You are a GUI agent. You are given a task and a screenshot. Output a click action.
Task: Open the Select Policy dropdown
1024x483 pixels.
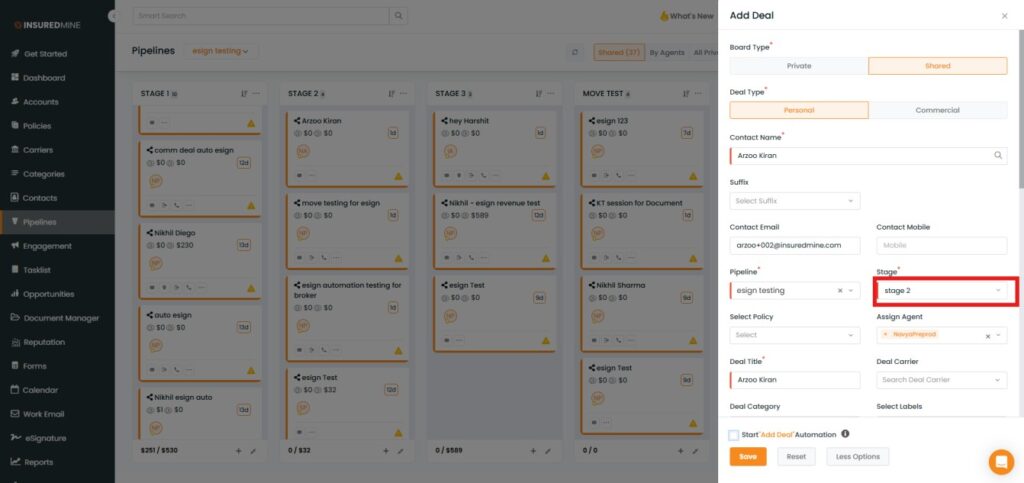(795, 335)
